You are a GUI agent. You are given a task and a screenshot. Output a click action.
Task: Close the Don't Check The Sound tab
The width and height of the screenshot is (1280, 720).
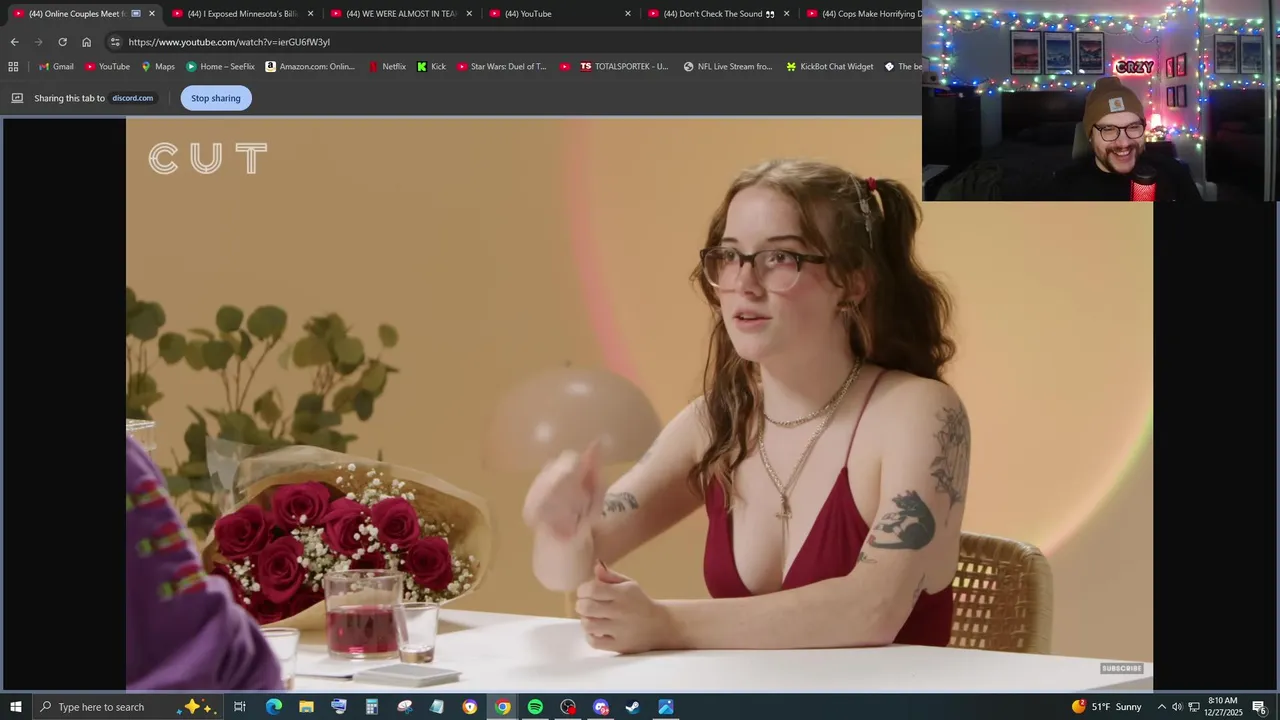point(786,14)
